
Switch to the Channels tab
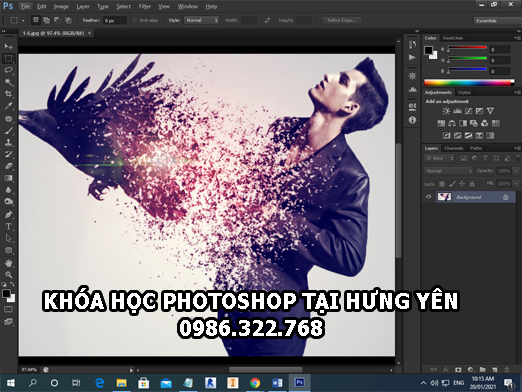pos(454,148)
